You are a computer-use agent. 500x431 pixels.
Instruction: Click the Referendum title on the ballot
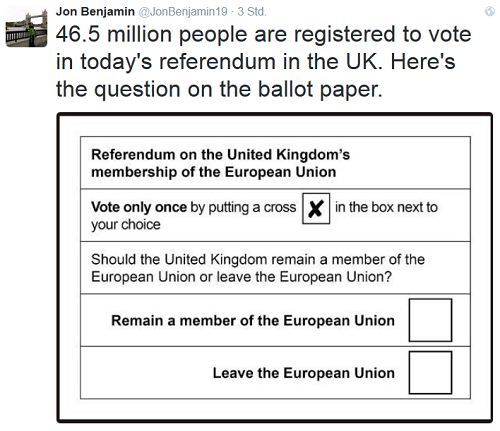coord(220,163)
